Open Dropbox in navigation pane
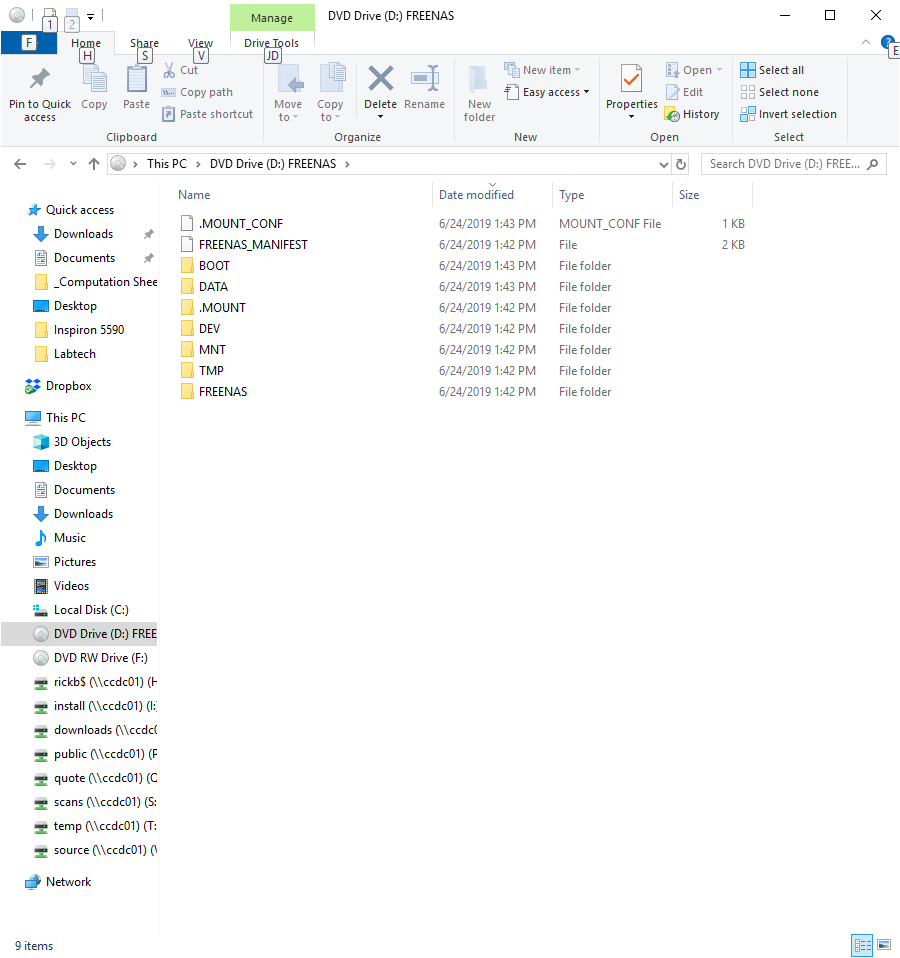Viewport: 900px width, 958px height. coord(68,386)
